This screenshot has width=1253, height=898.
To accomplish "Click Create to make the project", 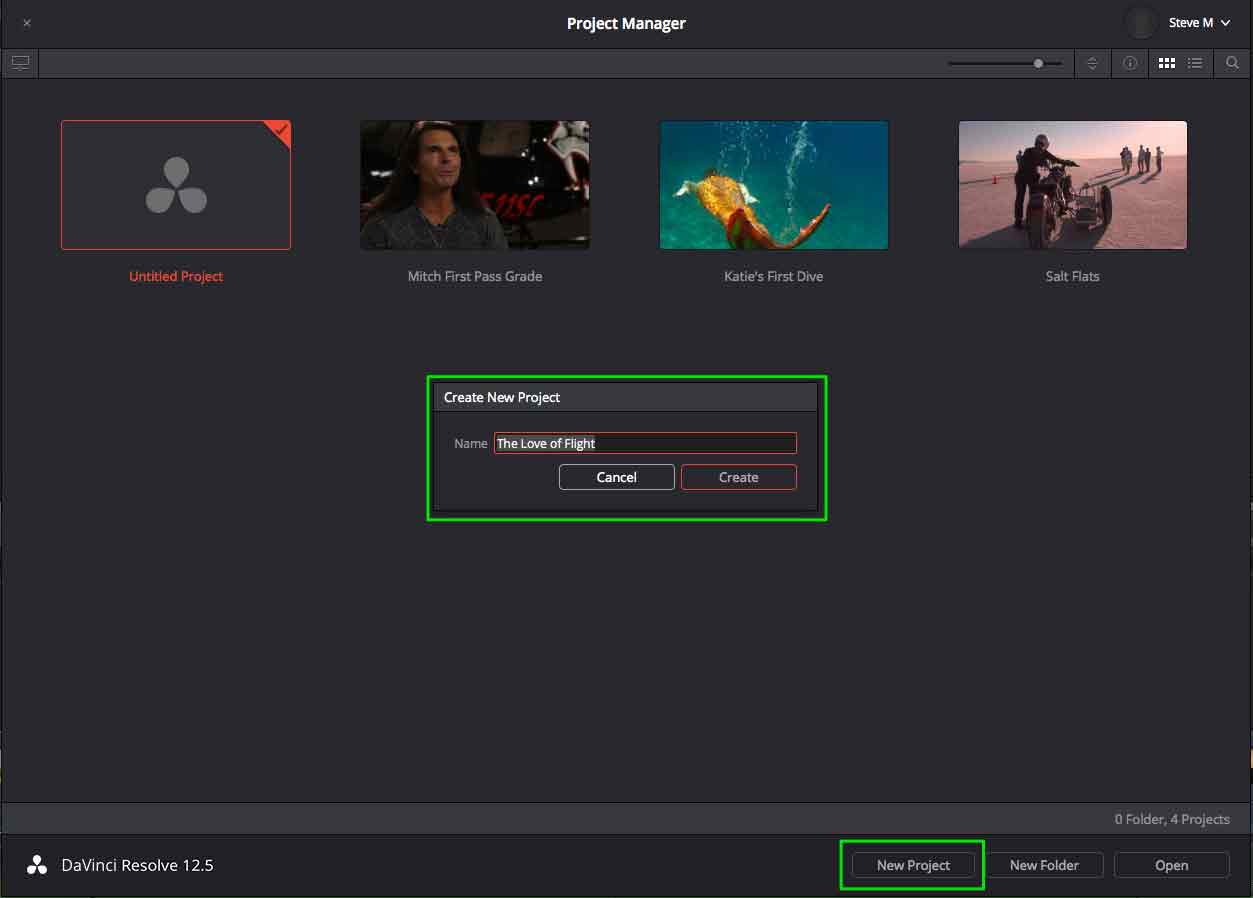I will coord(739,477).
